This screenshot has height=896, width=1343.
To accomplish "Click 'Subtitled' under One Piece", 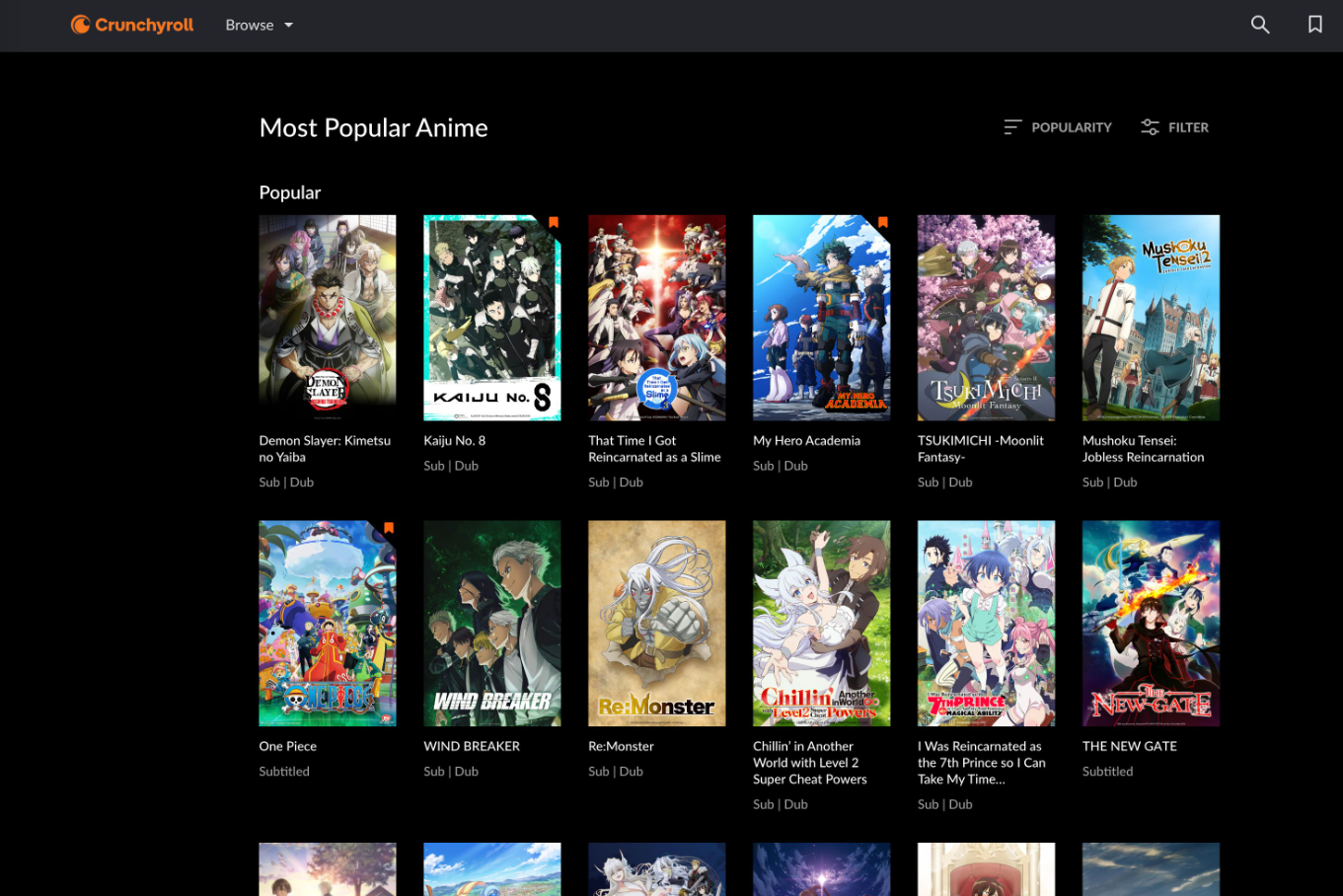I will (x=284, y=772).
